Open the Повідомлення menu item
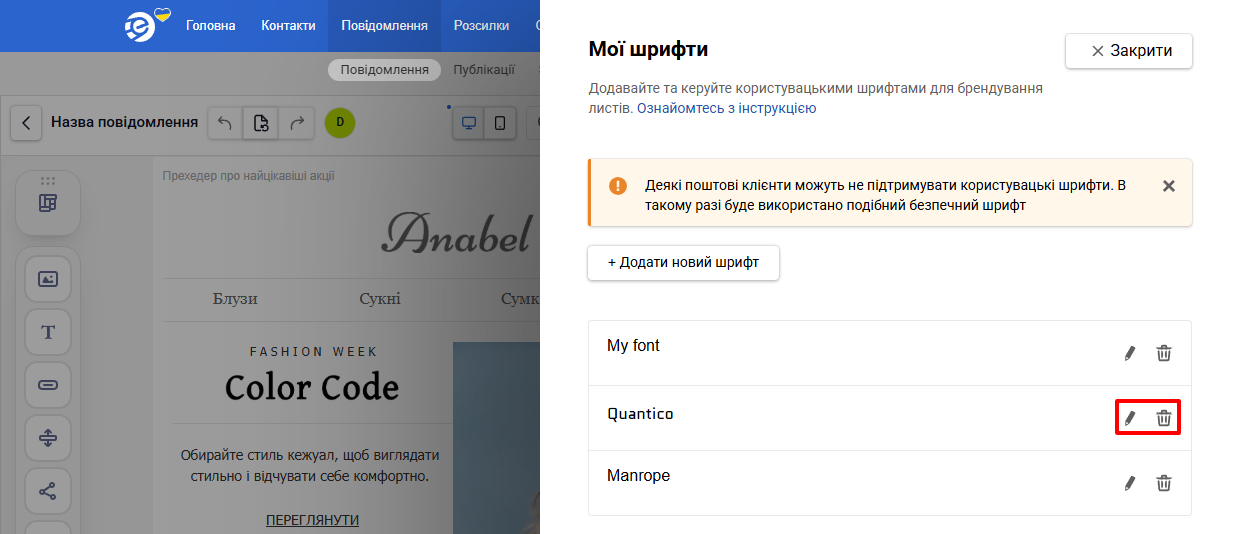 pyautogui.click(x=384, y=26)
